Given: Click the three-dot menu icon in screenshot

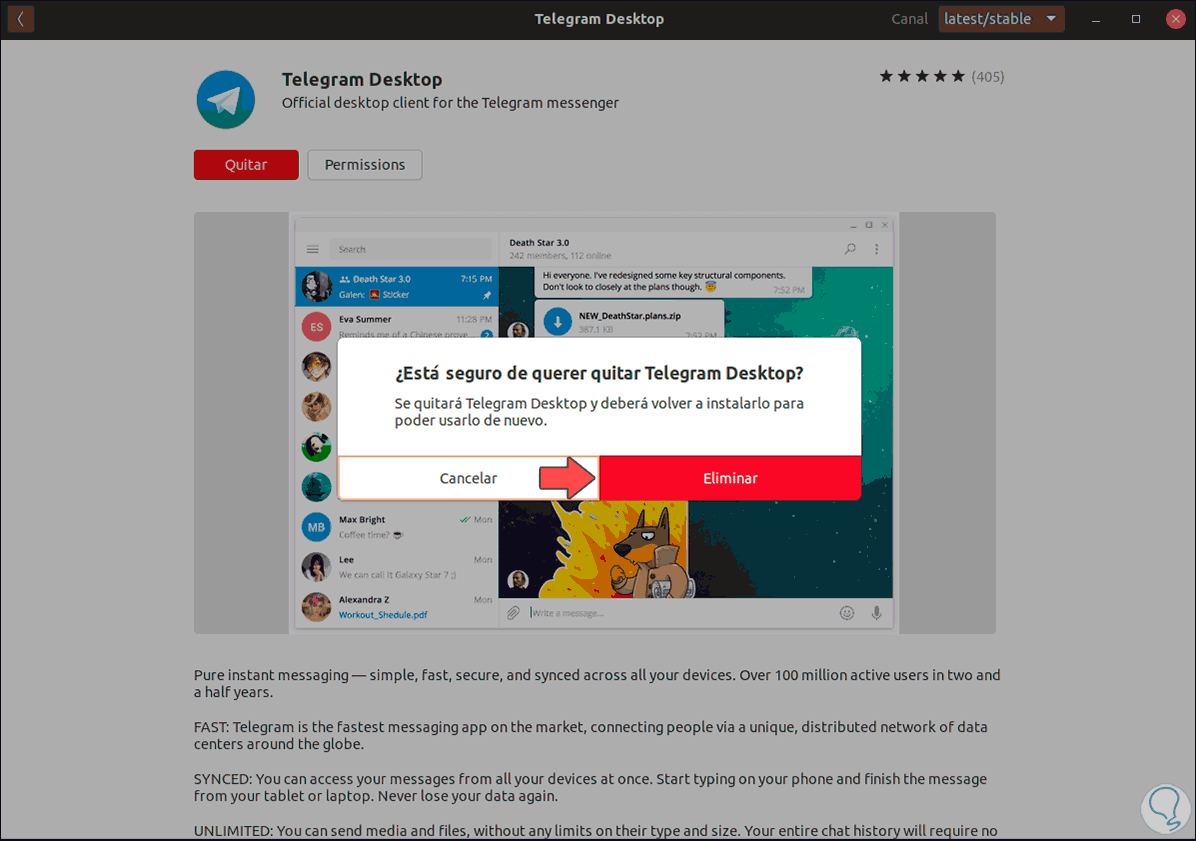Looking at the screenshot, I should [x=876, y=249].
